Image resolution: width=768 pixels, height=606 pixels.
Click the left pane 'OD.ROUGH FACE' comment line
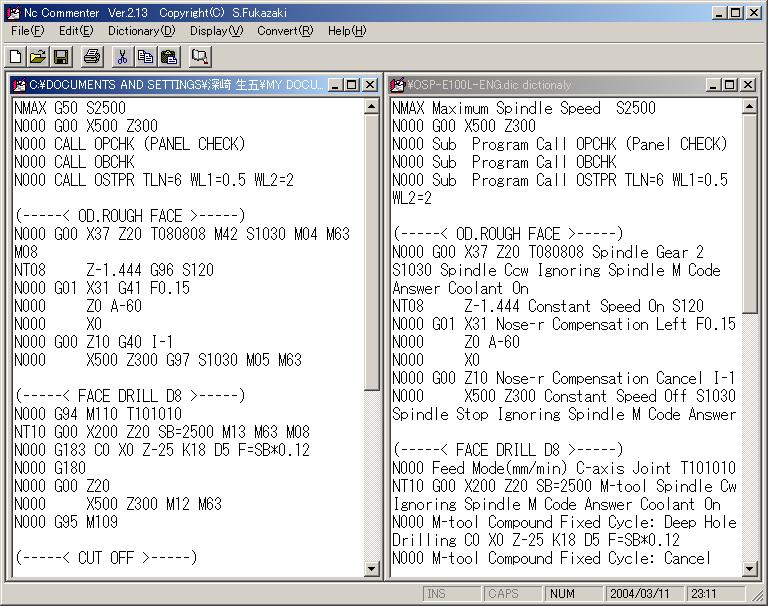point(130,216)
